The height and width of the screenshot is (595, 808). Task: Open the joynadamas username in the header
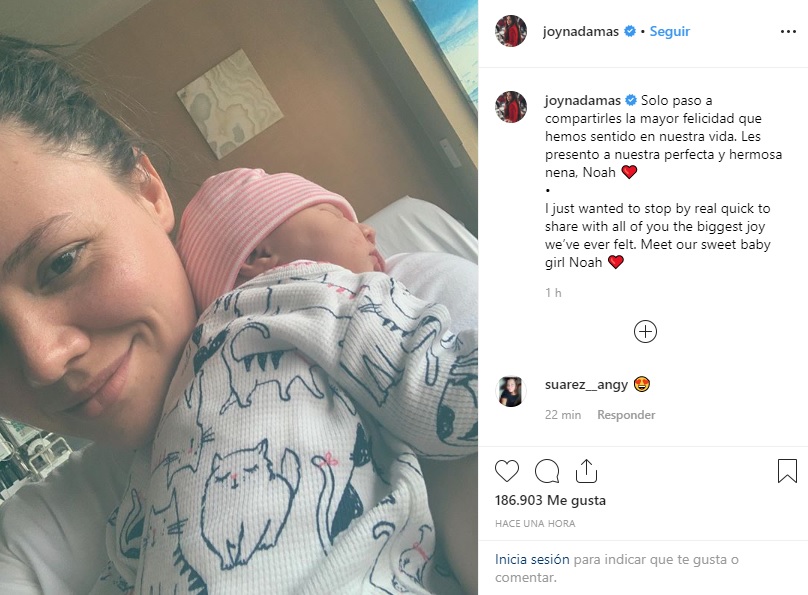tap(581, 31)
